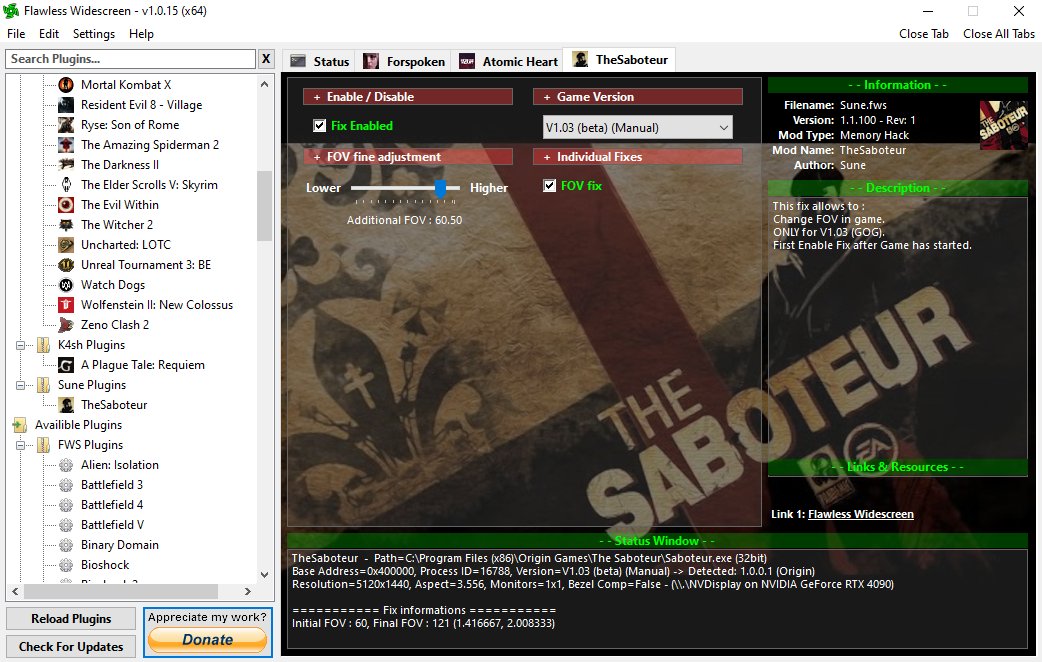Open the Flawless Widescreen link
Screen dimensions: 1042x662
tap(861, 514)
